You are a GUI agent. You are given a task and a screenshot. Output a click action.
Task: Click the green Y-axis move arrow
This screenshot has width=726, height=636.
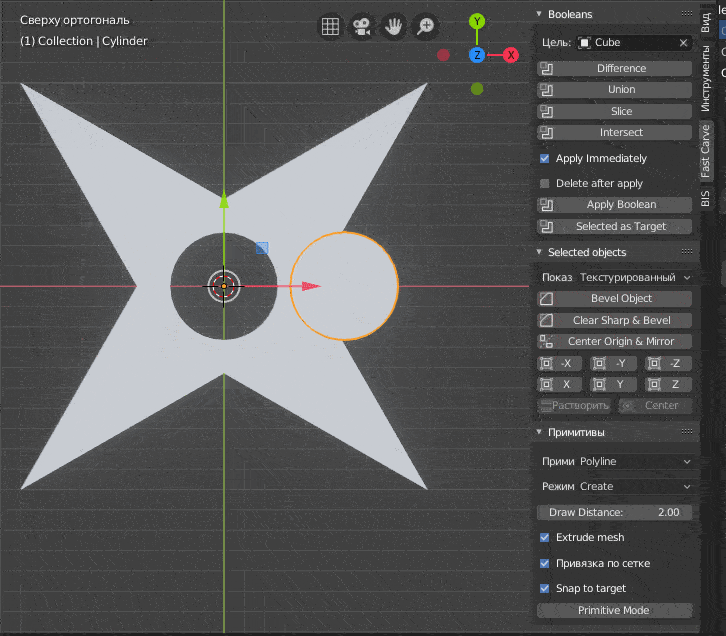point(224,200)
